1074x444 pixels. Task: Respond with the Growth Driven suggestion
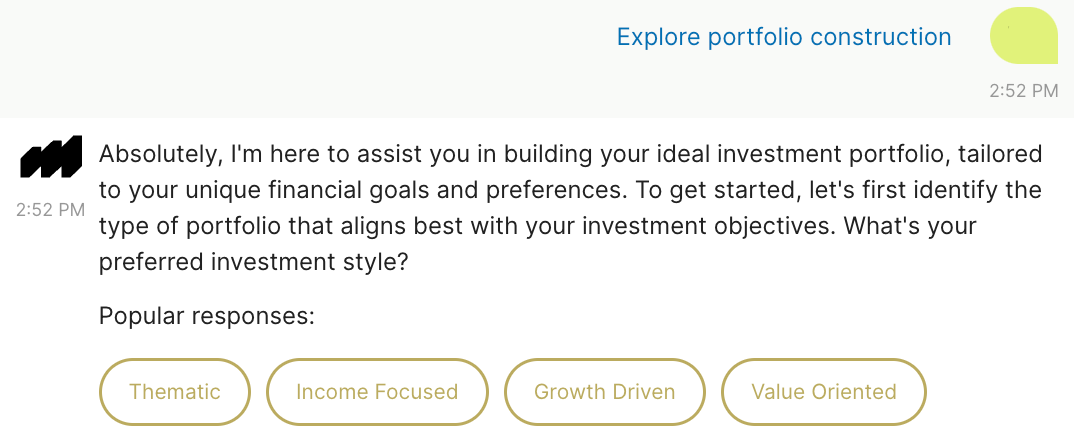tap(605, 391)
